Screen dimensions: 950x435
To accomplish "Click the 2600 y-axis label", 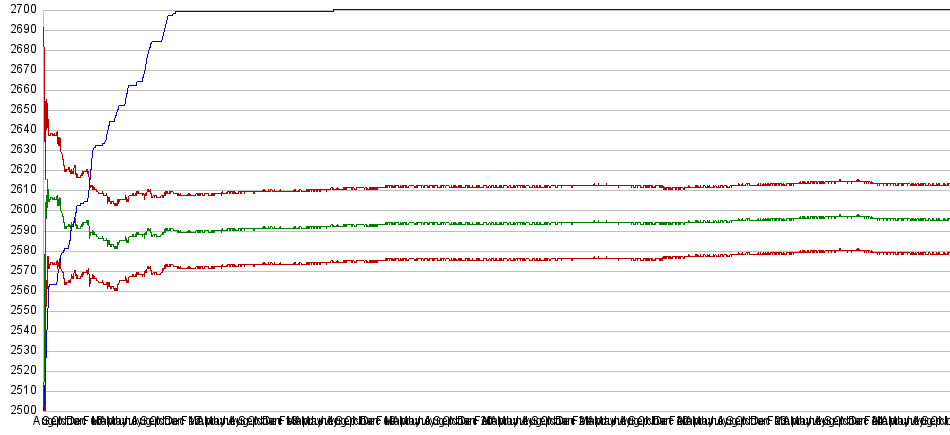I will 20,210.
